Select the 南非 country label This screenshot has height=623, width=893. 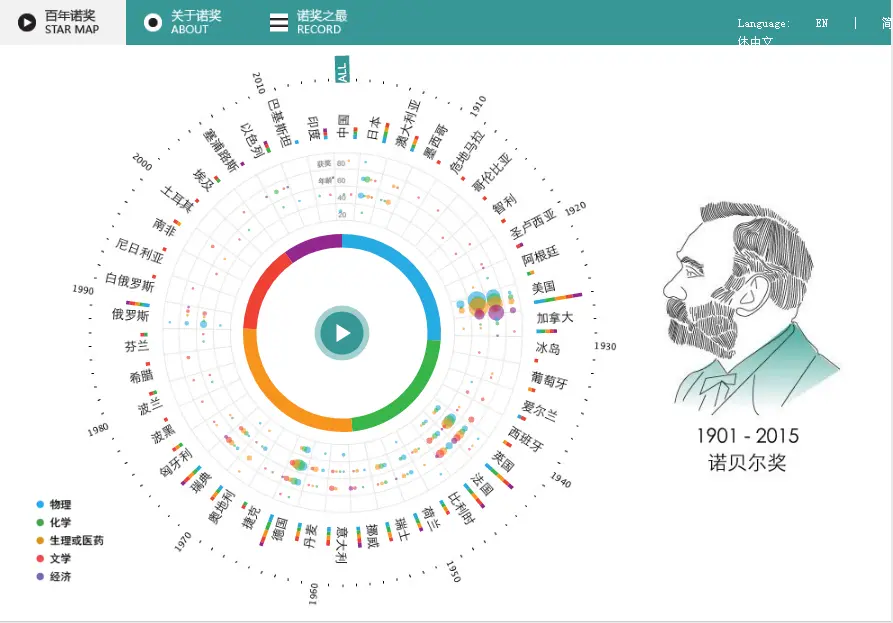(163, 226)
